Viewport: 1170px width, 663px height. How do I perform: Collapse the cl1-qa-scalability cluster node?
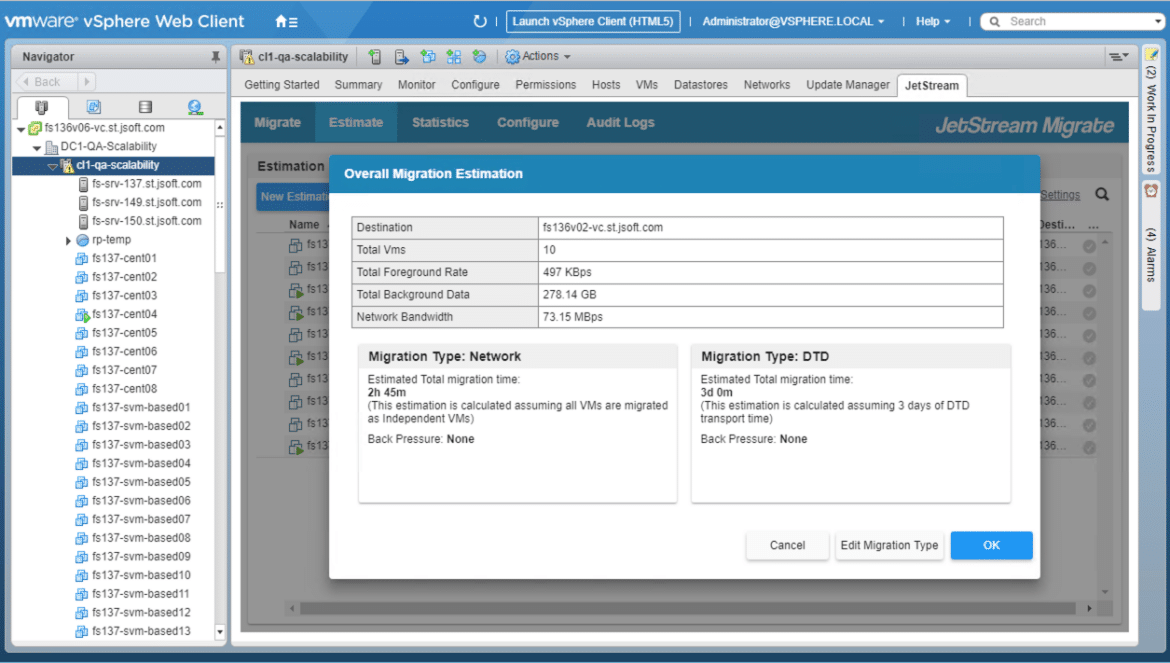coord(52,166)
